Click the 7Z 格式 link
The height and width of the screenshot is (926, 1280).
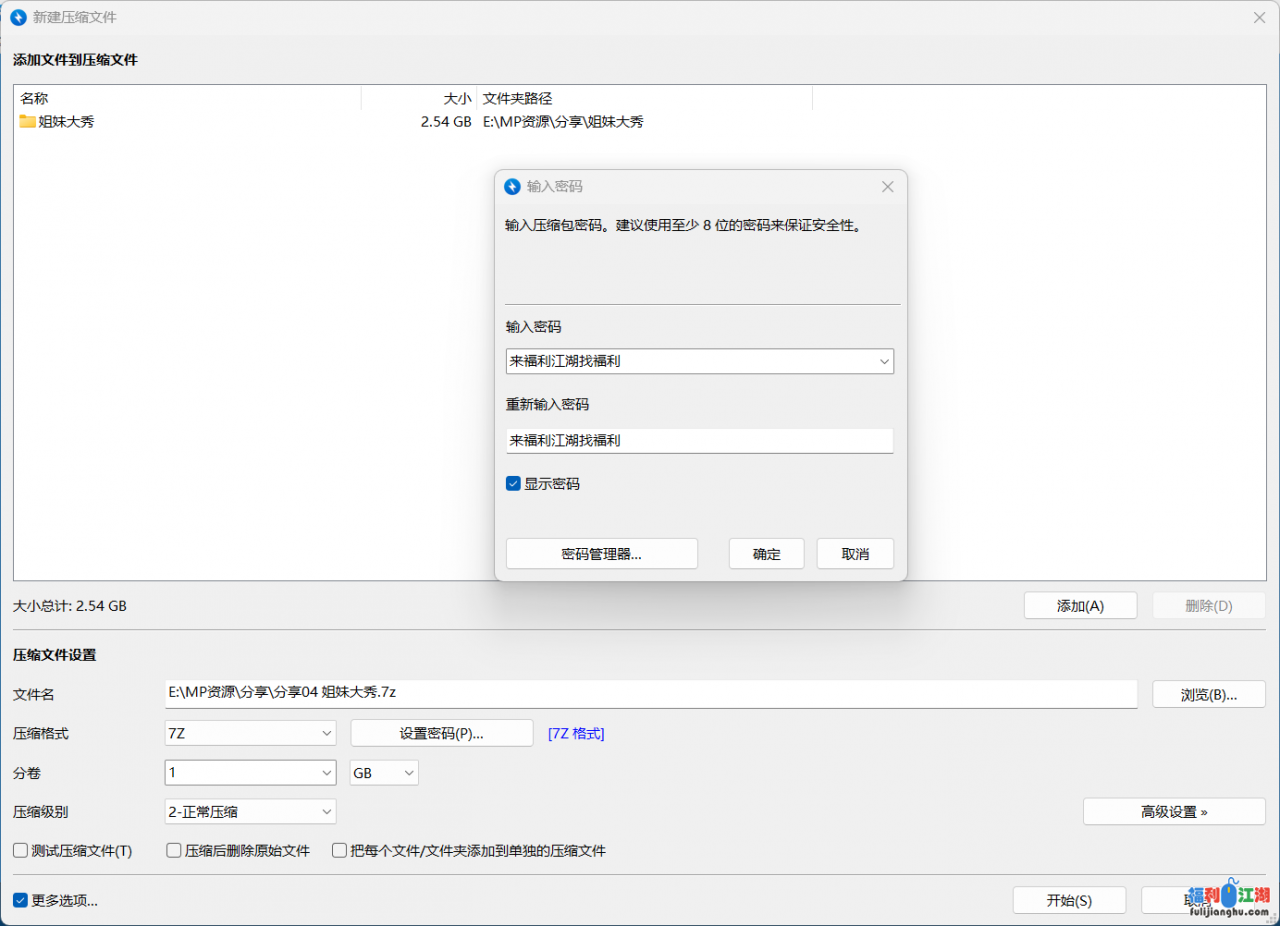point(576,734)
